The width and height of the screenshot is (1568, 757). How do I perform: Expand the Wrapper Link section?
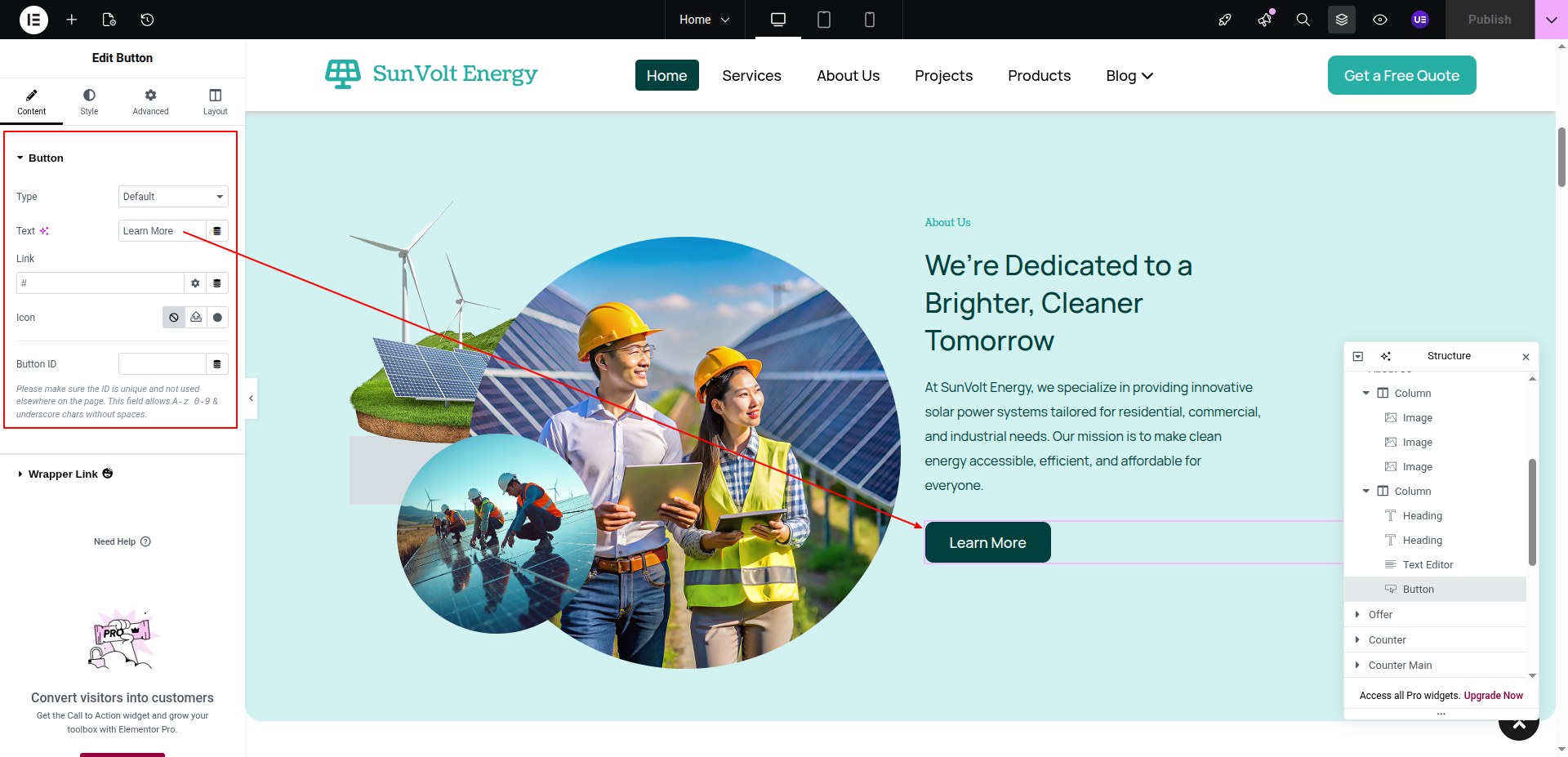coord(63,474)
